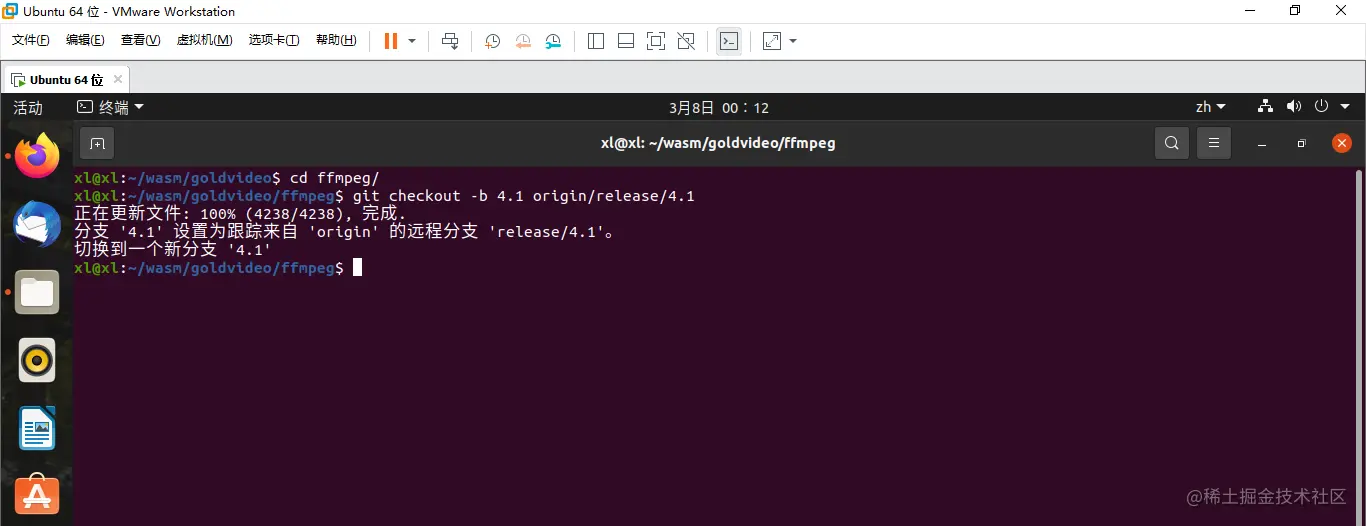Viewport: 1366px width, 526px height.
Task: Pause the virtual machine with the orange pause button
Action: (x=390, y=41)
